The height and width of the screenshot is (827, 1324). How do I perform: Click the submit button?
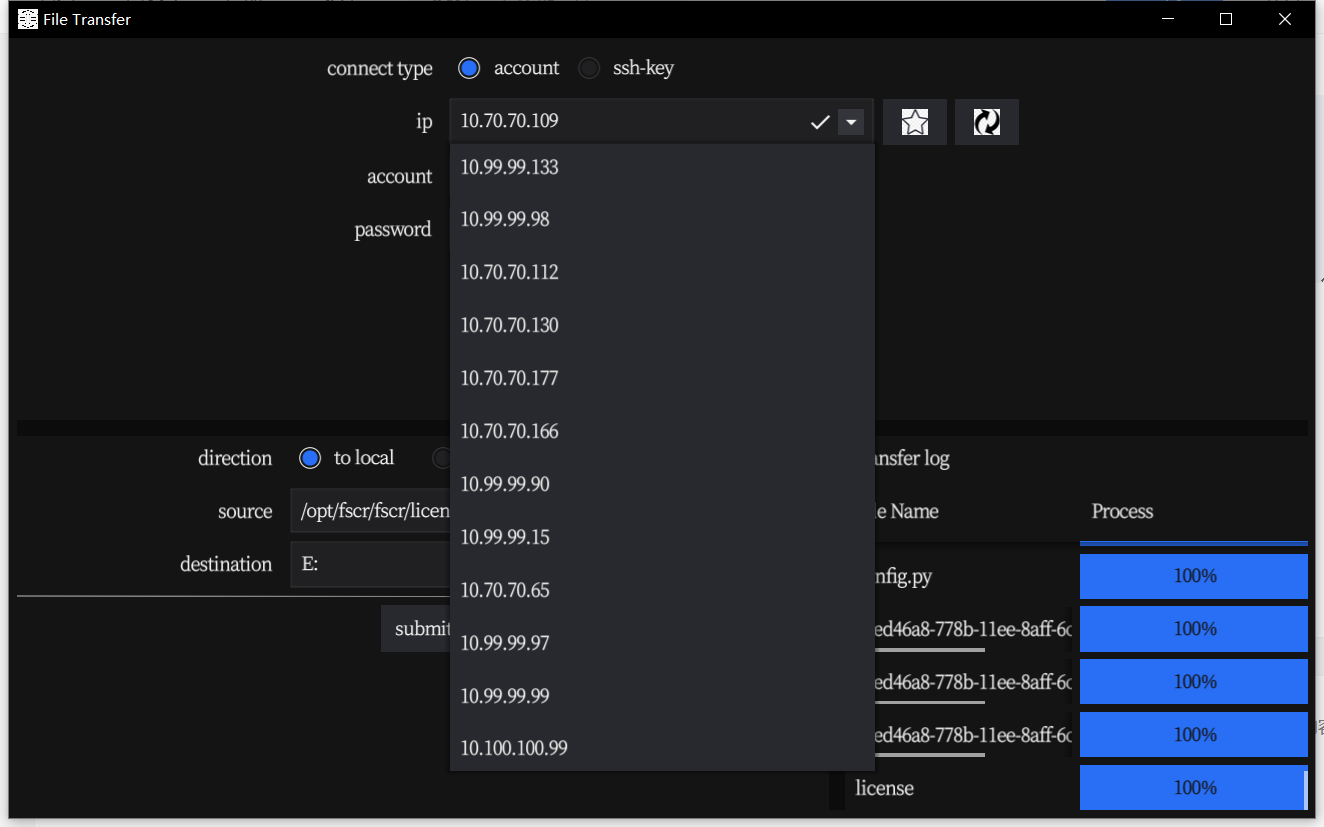416,629
